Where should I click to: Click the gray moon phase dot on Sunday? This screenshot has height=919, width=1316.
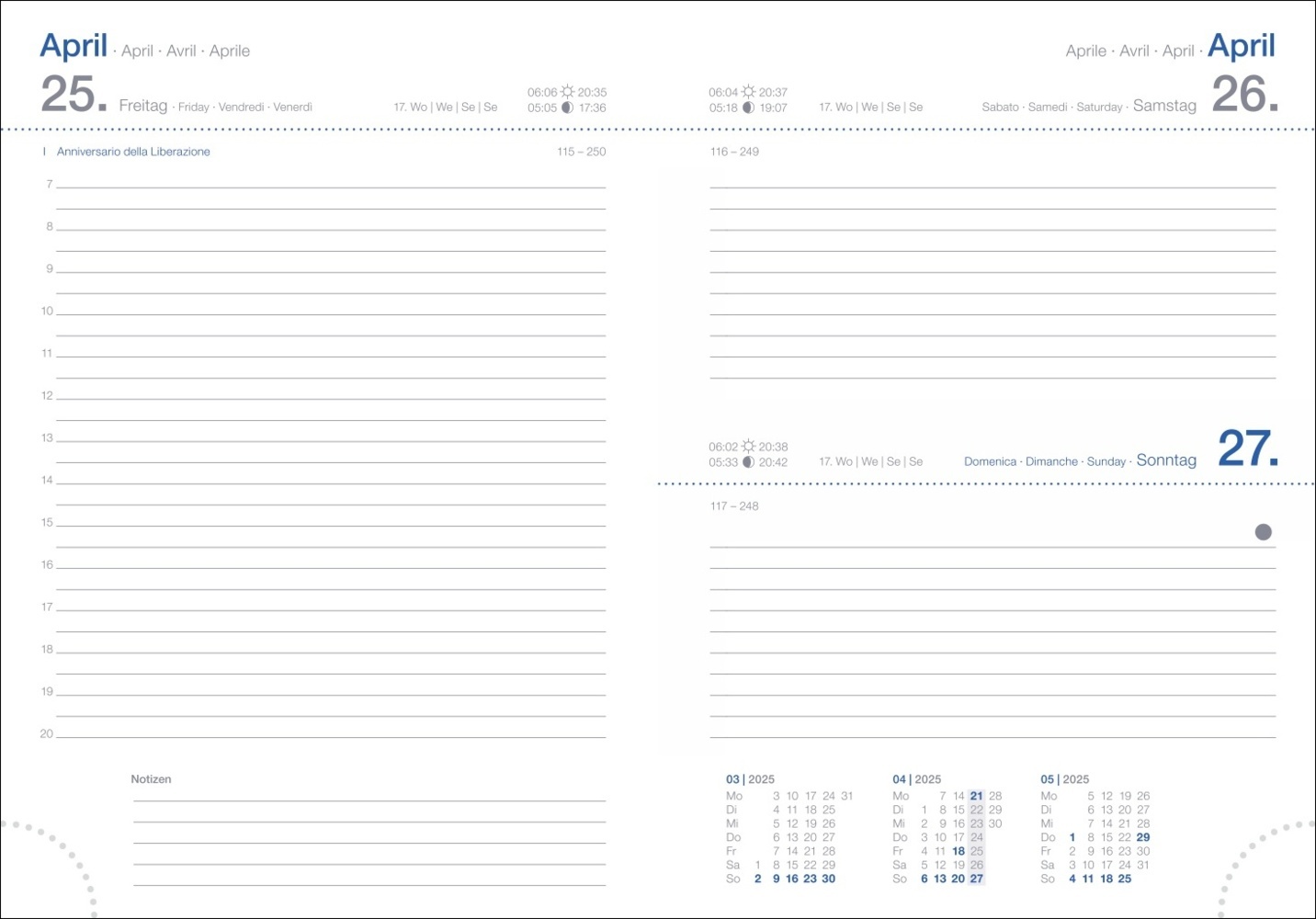pos(1264,532)
